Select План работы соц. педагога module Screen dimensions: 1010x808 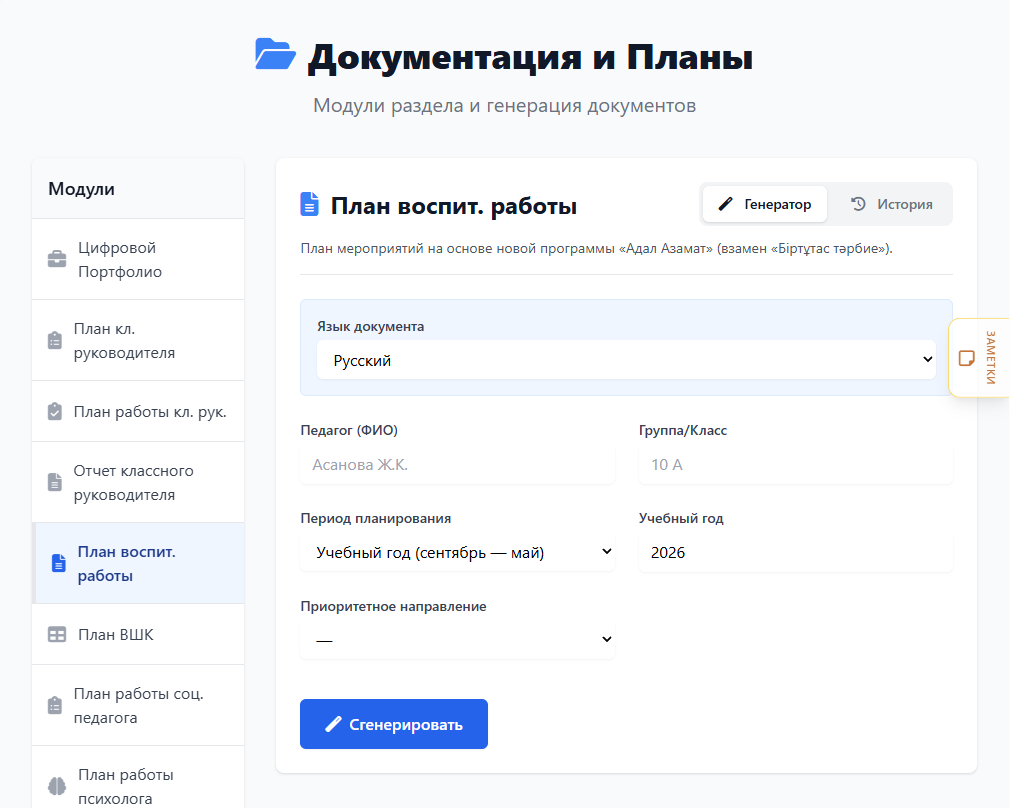coord(138,706)
